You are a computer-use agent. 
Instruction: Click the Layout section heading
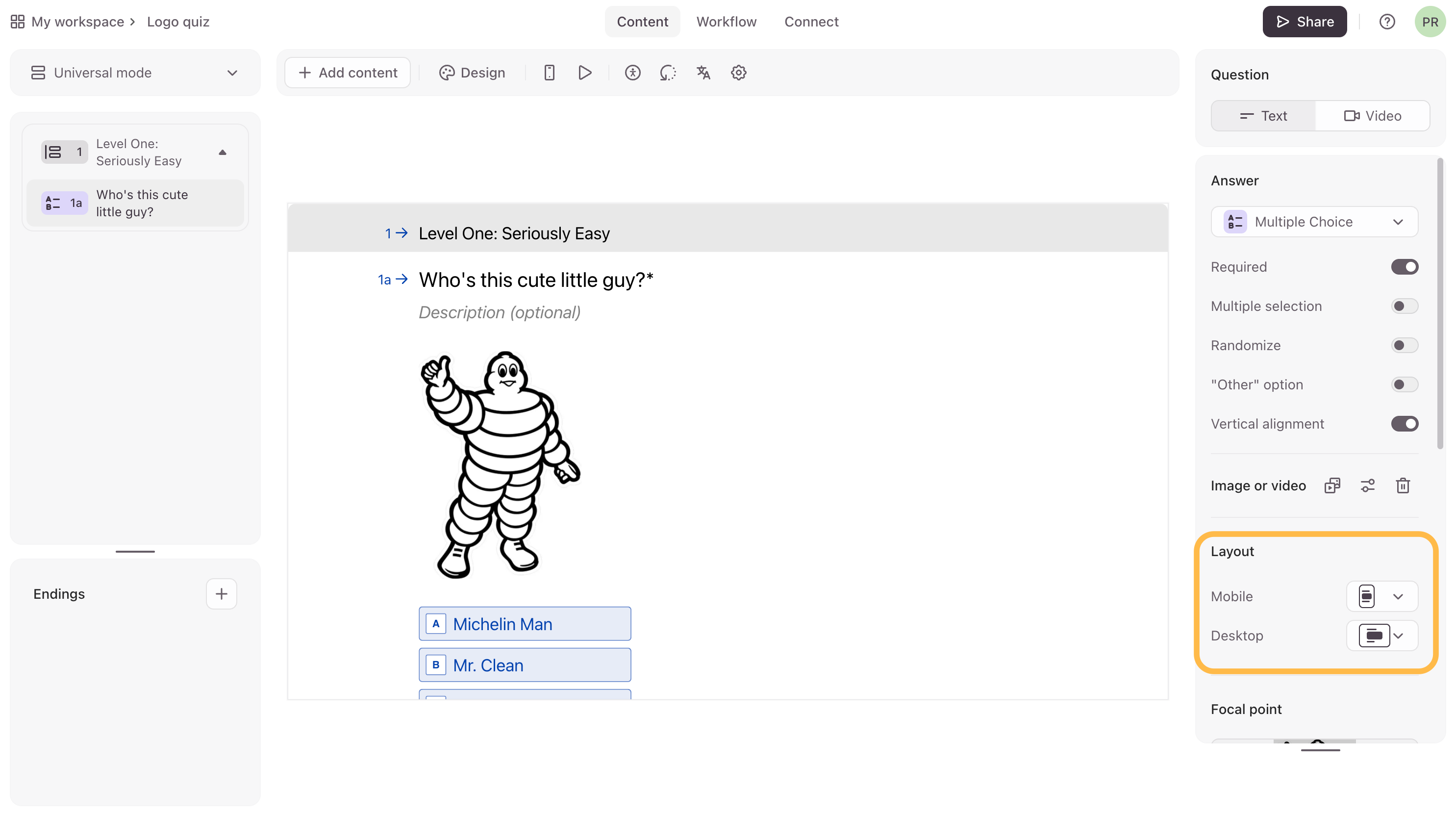(1232, 551)
